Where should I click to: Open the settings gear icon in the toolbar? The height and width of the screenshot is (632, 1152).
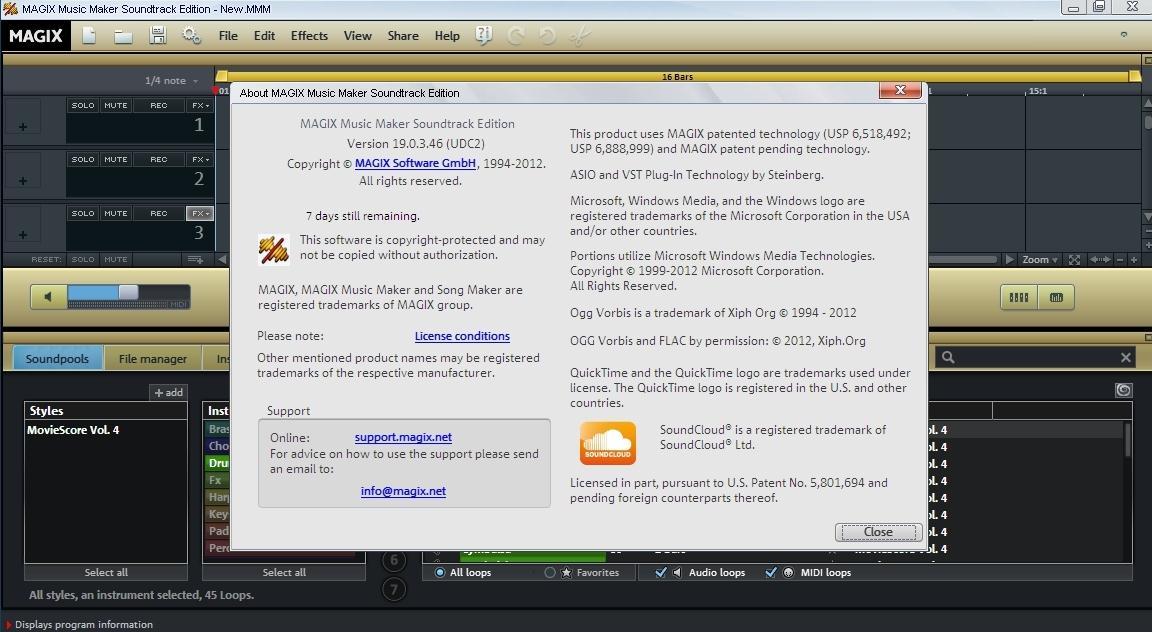click(x=193, y=35)
